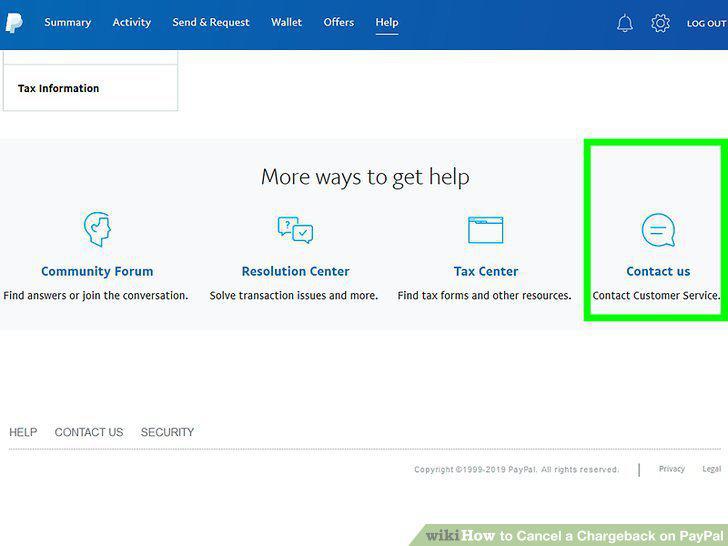The height and width of the screenshot is (546, 728).
Task: Open the Offers navigation item
Action: click(339, 22)
